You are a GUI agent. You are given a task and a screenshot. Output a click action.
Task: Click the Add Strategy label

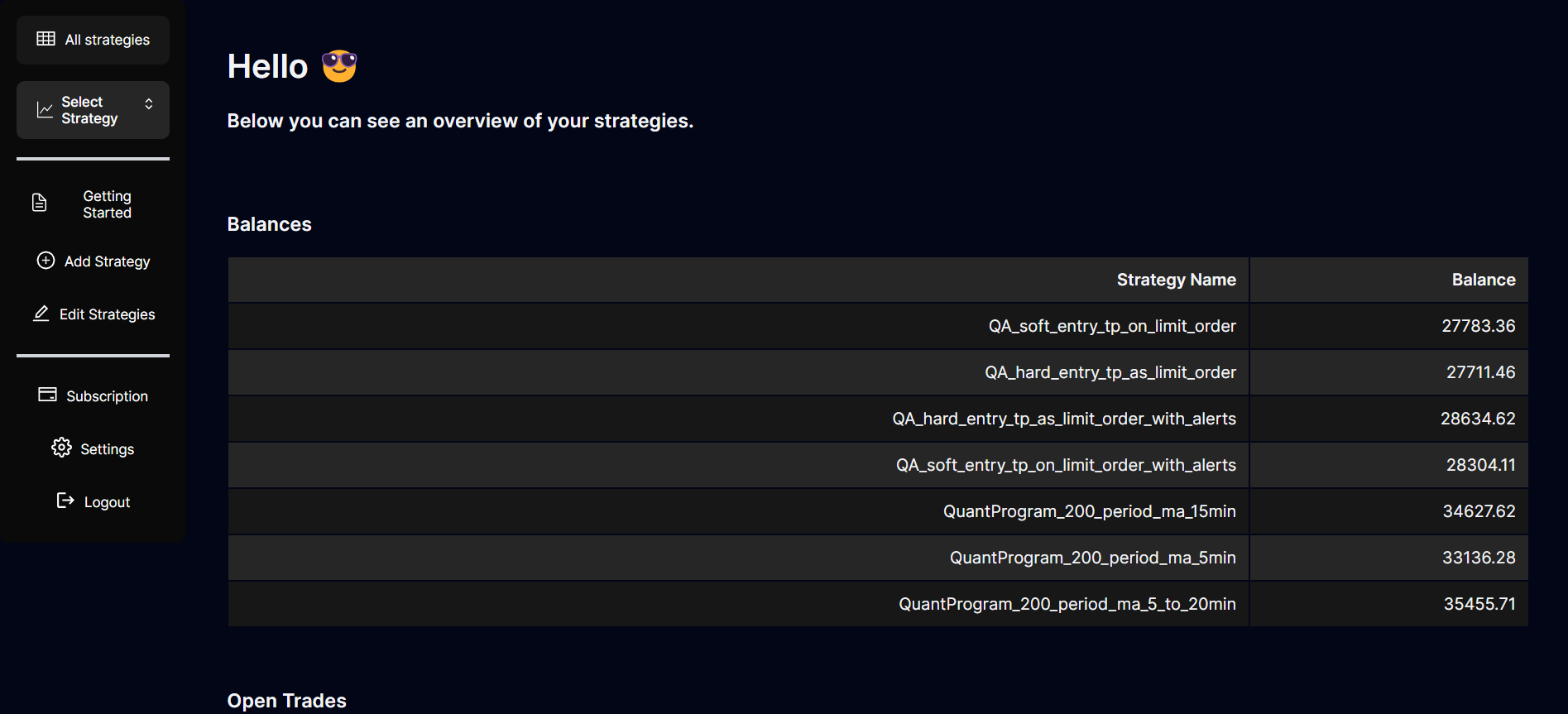pyautogui.click(x=108, y=261)
